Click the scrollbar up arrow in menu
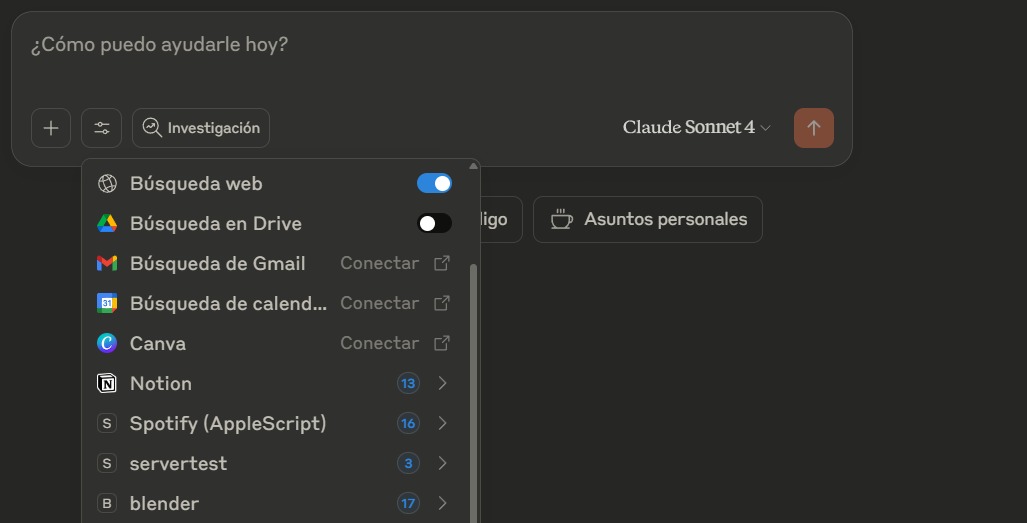The height and width of the screenshot is (523, 1027). [474, 166]
